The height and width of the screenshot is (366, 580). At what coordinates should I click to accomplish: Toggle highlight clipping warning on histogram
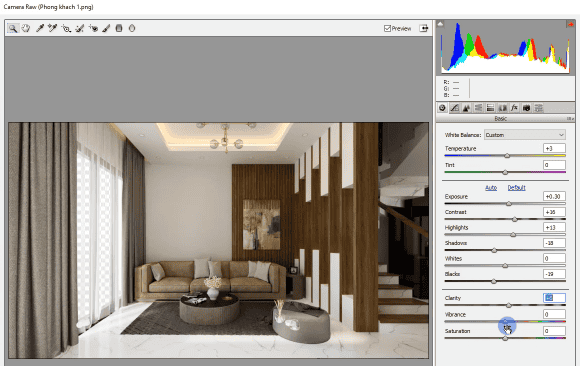[570, 24]
